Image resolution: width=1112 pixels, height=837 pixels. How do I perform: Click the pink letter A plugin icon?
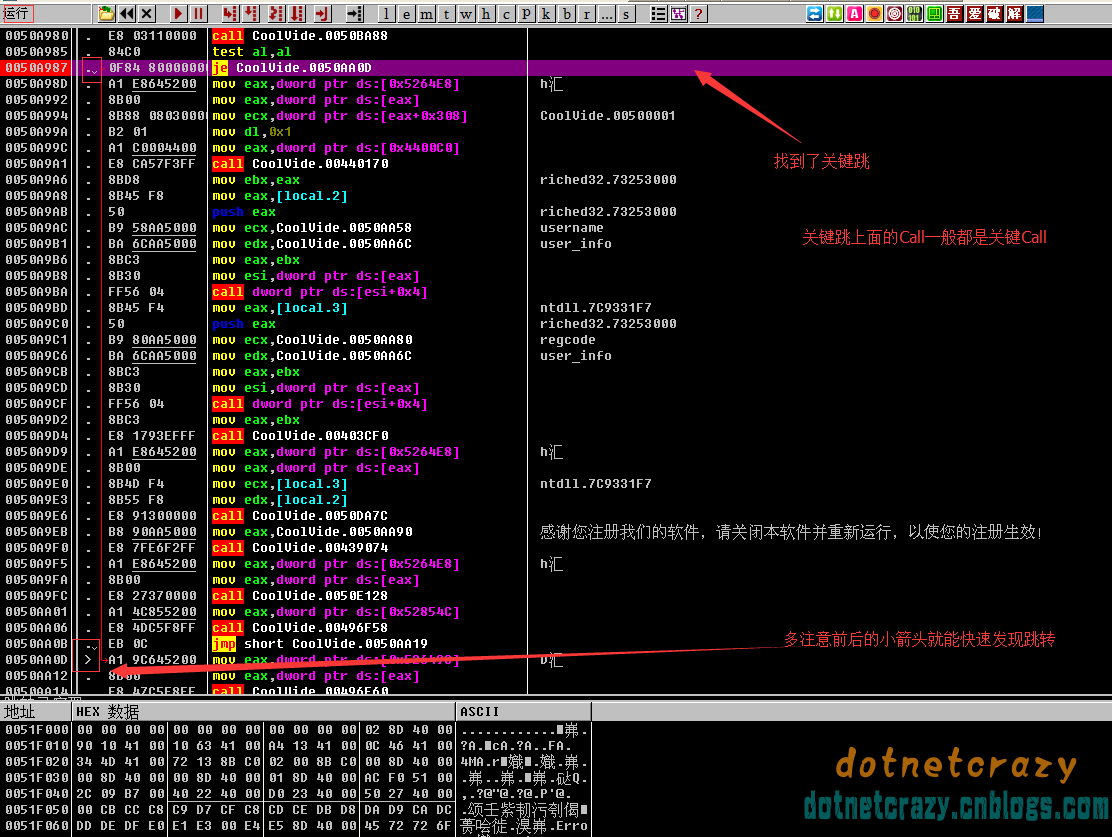855,13
